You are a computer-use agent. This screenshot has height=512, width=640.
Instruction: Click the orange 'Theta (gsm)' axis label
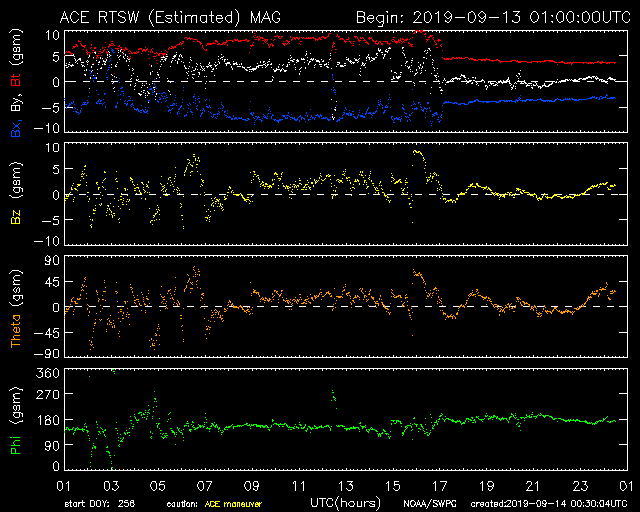(16, 309)
